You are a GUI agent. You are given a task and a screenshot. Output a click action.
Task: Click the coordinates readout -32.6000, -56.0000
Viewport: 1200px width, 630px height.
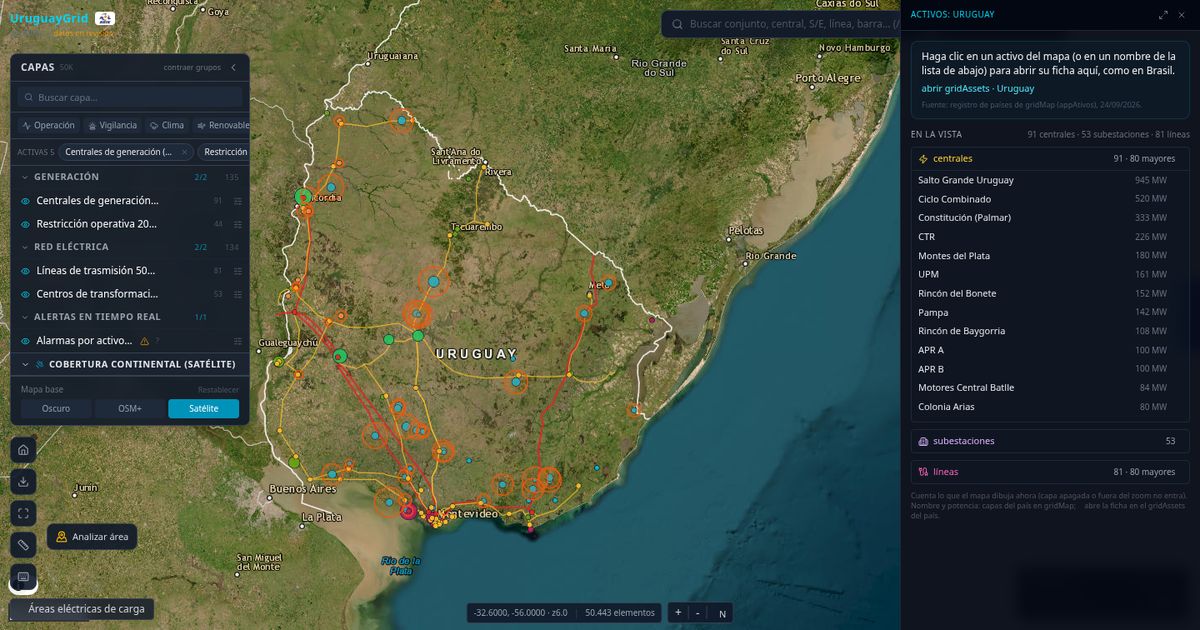(510, 612)
